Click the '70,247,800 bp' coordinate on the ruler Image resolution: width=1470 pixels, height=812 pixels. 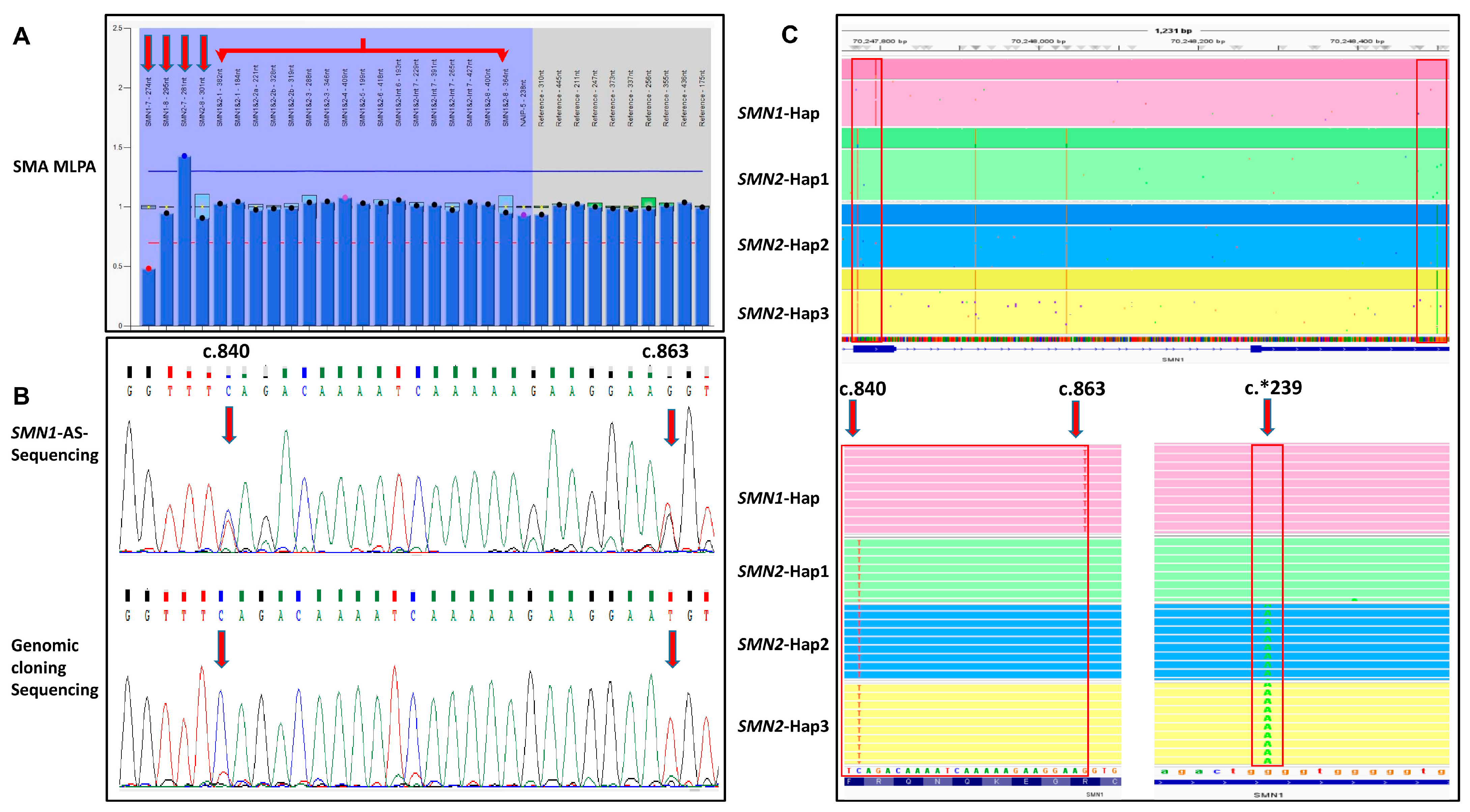click(880, 41)
